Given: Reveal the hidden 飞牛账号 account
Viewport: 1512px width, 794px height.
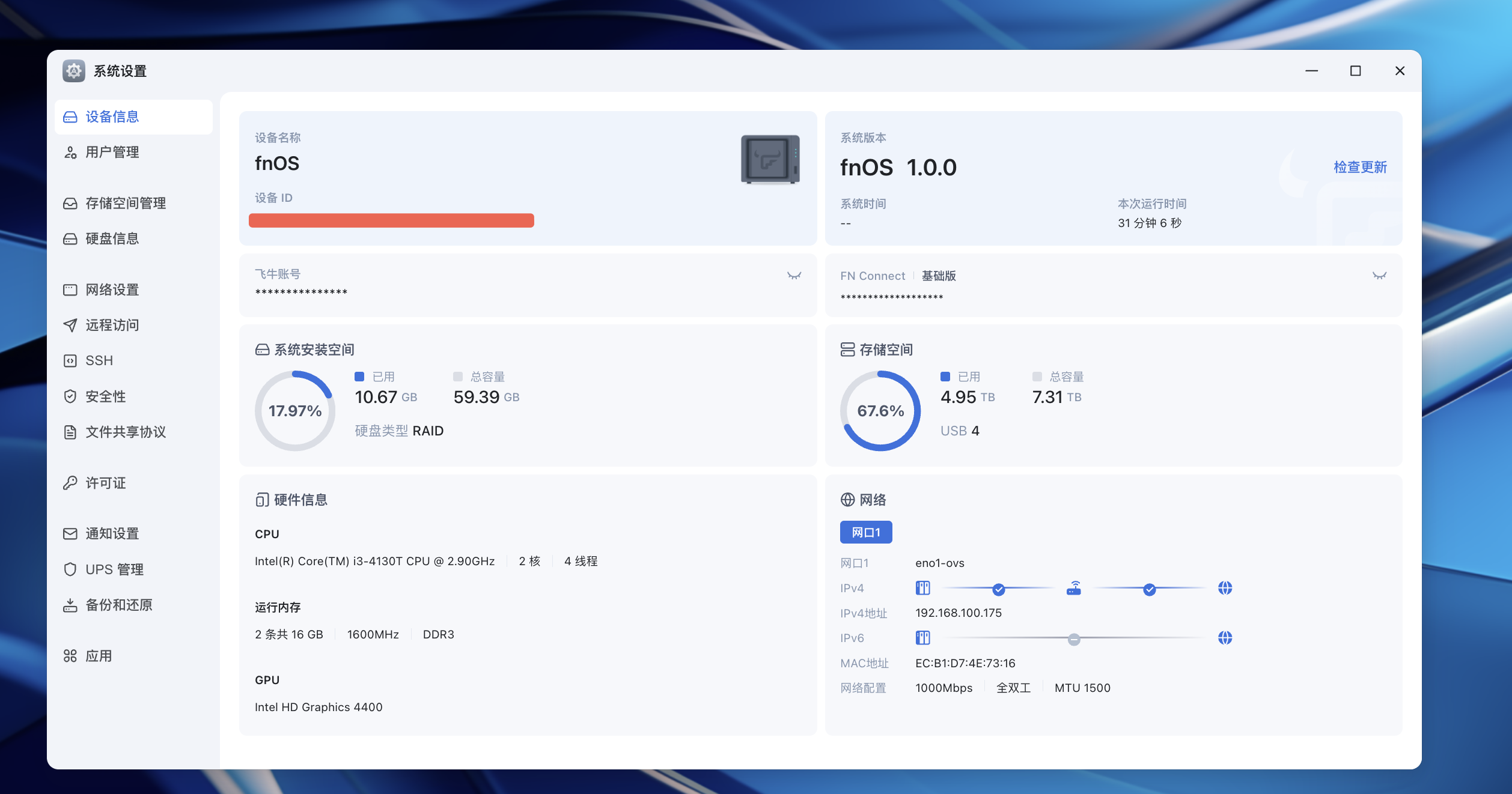Looking at the screenshot, I should tap(794, 276).
